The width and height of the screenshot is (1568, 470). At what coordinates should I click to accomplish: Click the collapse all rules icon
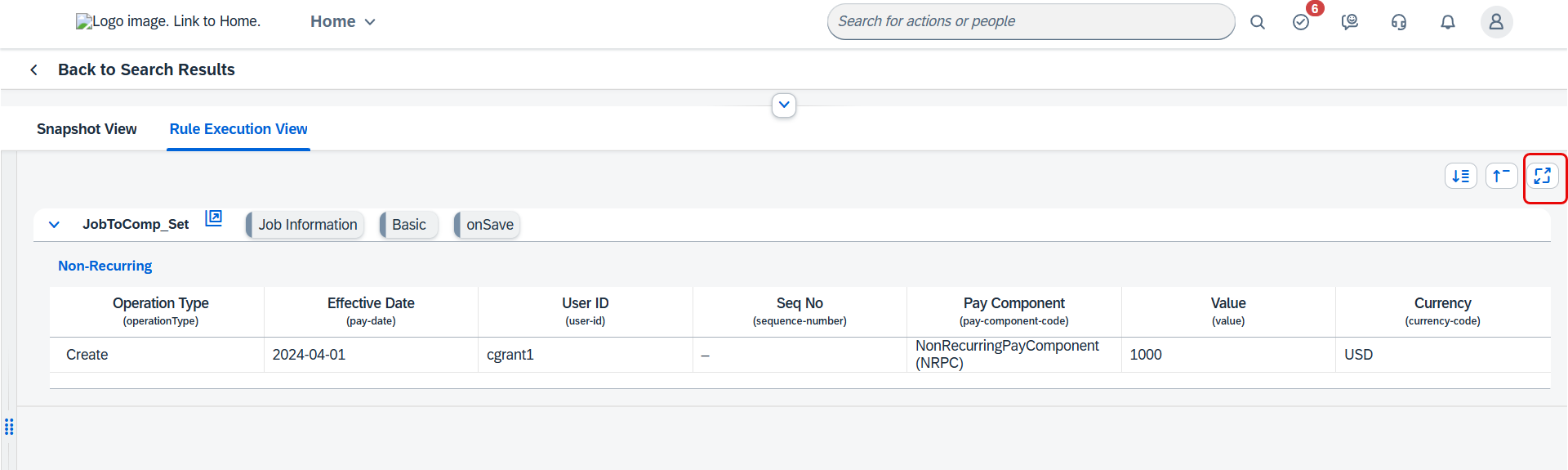tap(1502, 176)
